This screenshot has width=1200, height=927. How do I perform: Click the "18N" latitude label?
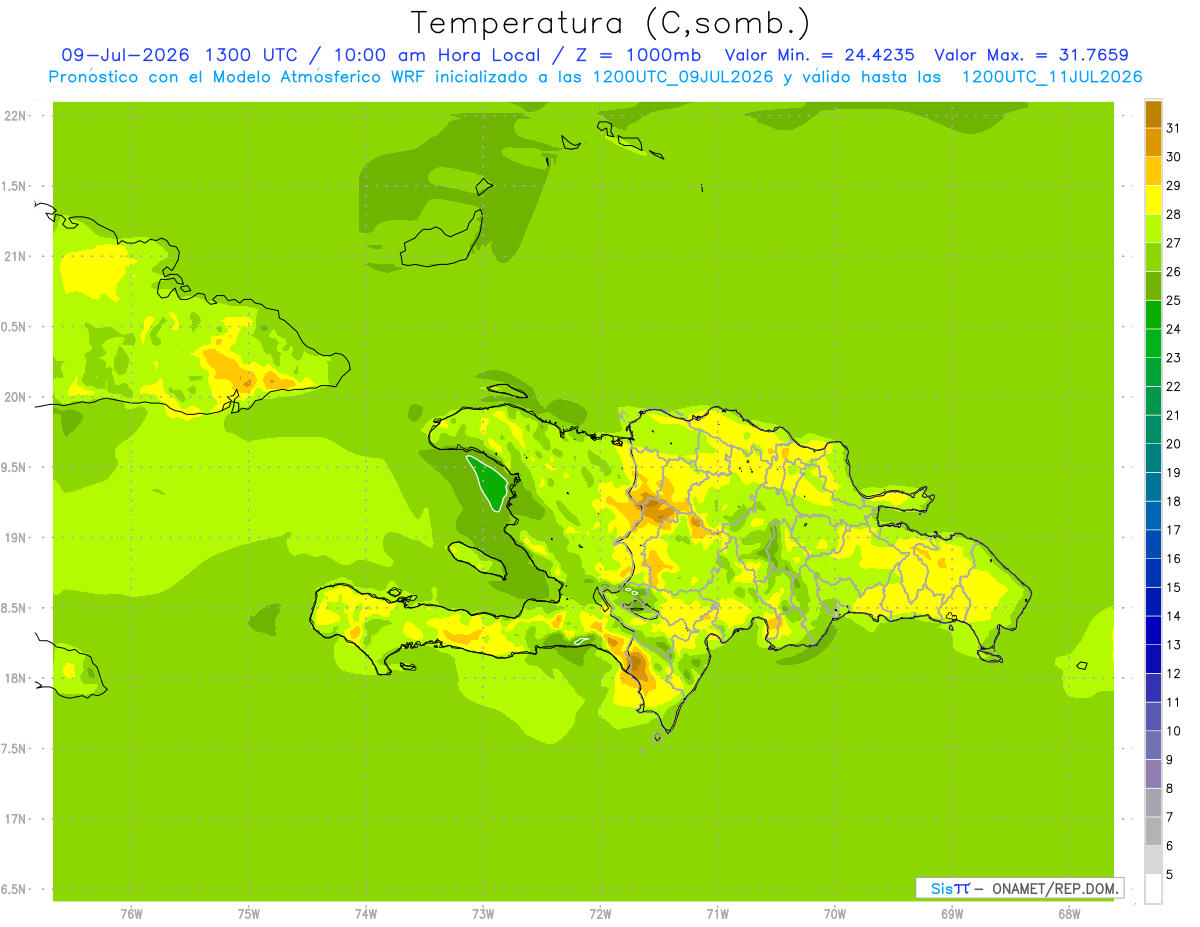[x=14, y=678]
